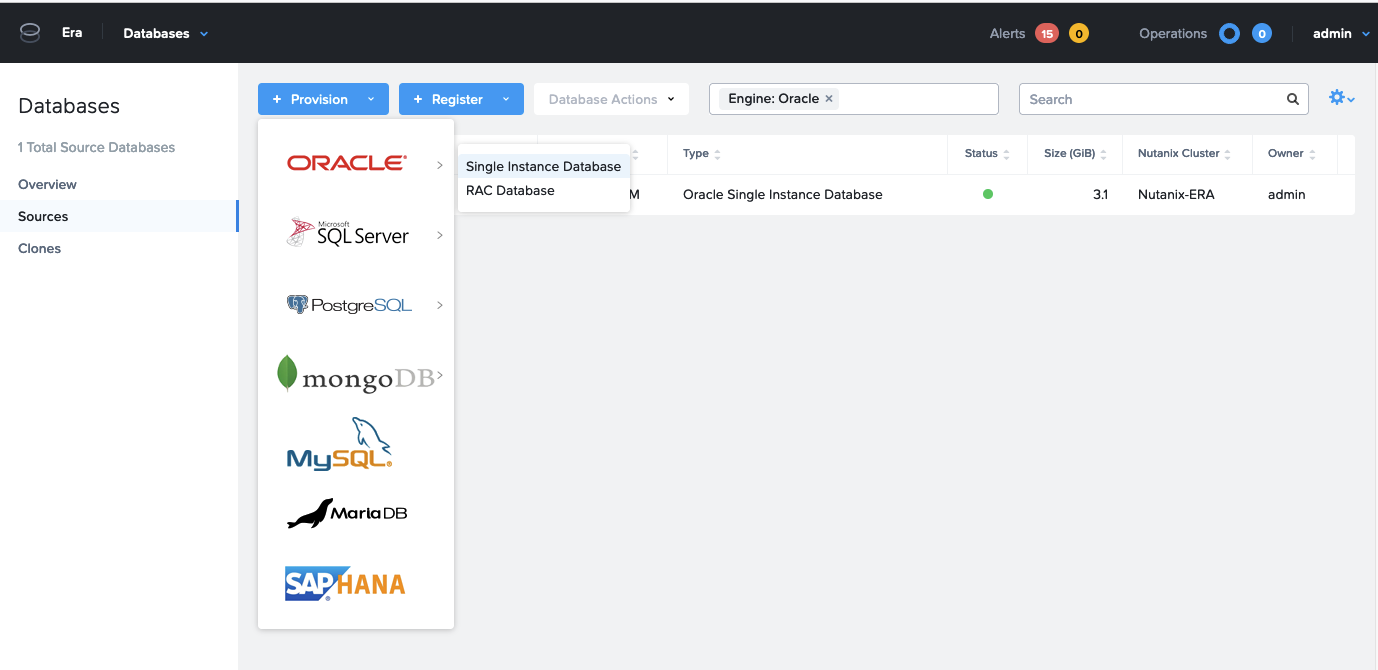The image size is (1378, 670).
Task: Click the red alerts badge 15
Action: coord(1047,34)
